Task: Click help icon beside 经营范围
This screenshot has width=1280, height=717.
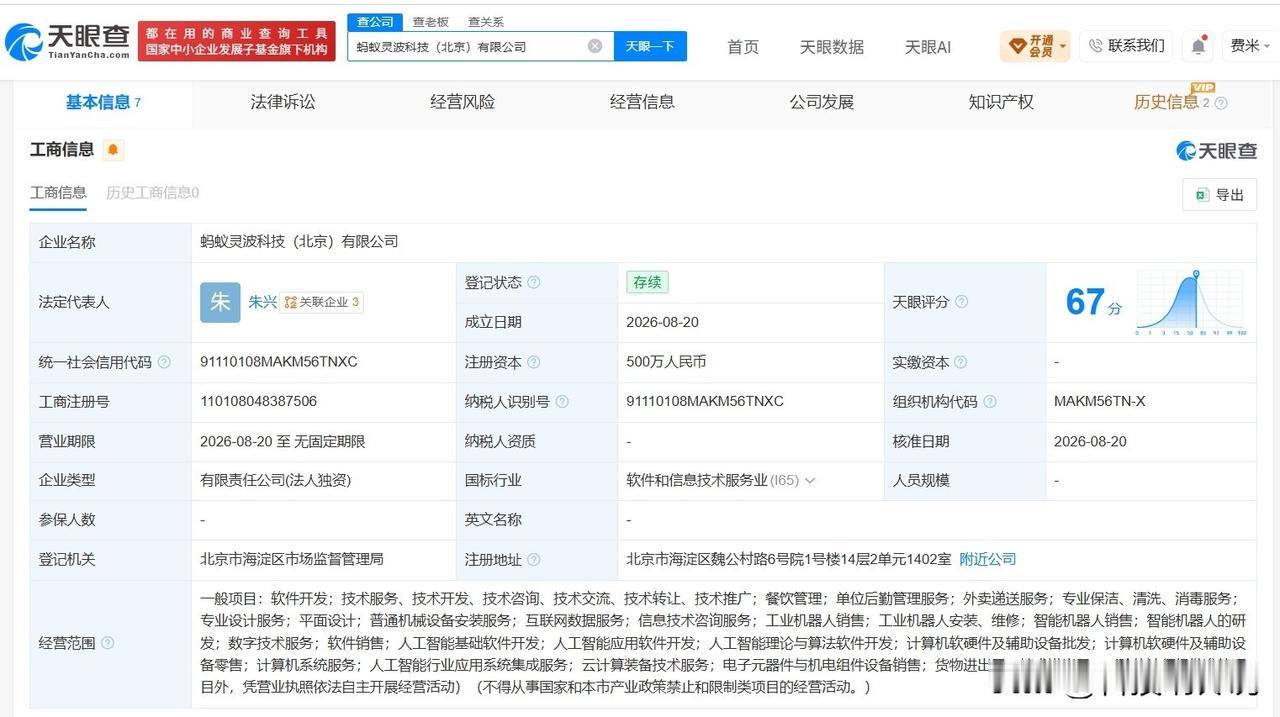Action: [x=107, y=643]
